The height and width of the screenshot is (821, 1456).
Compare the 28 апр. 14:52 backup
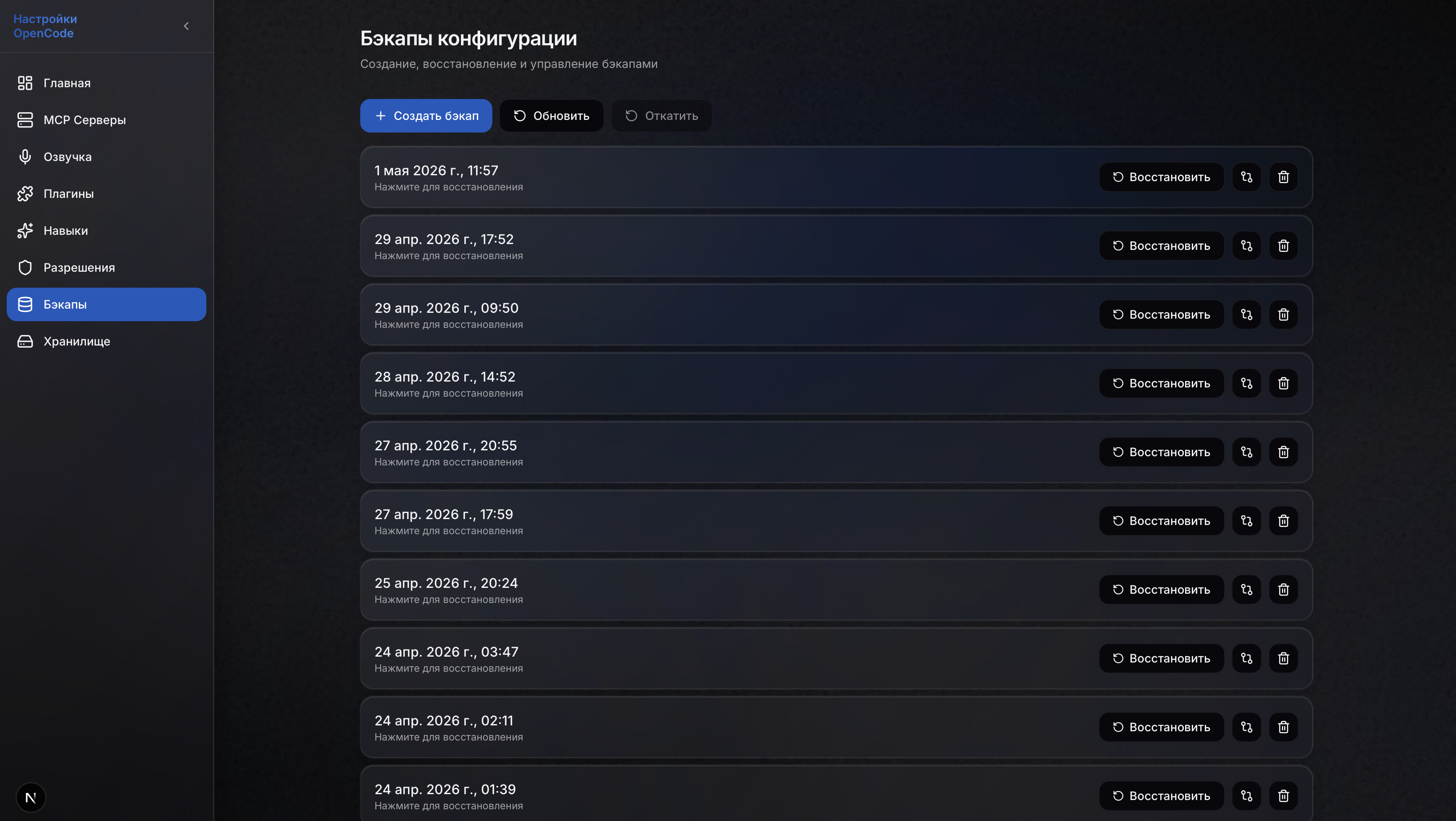[x=1246, y=383]
